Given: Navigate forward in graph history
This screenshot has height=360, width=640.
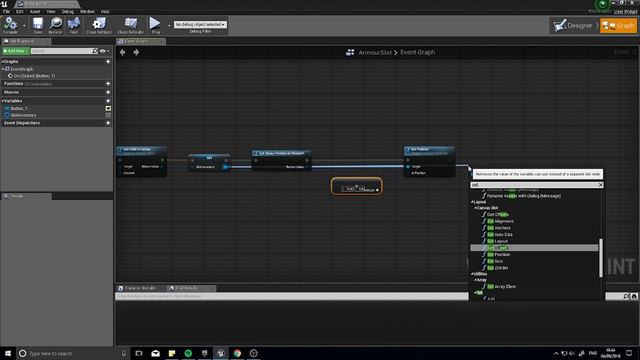Looking at the screenshot, I should 136,52.
